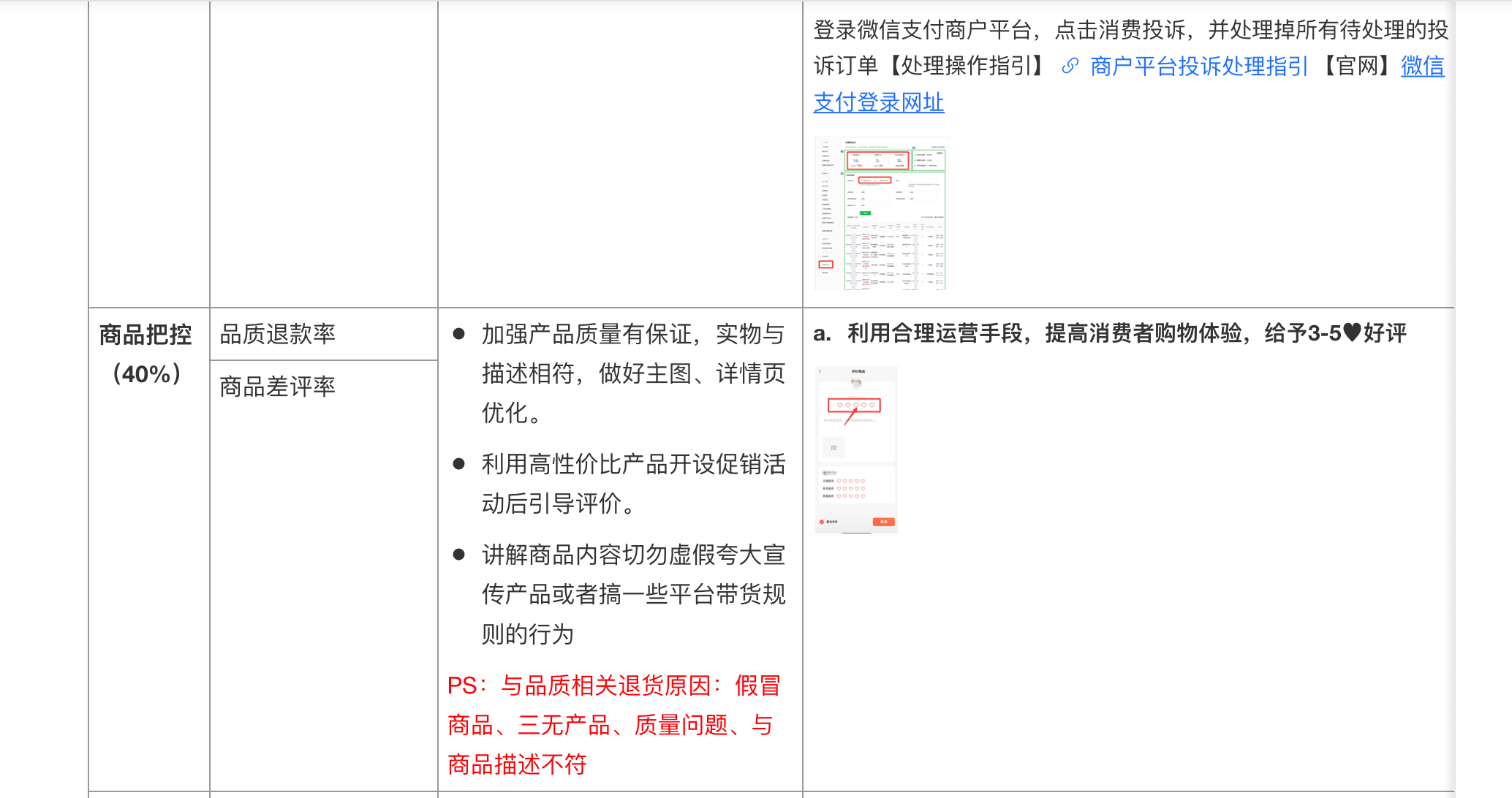Click the red-boxed five-heart rating row
1512x798 pixels.
point(854,405)
